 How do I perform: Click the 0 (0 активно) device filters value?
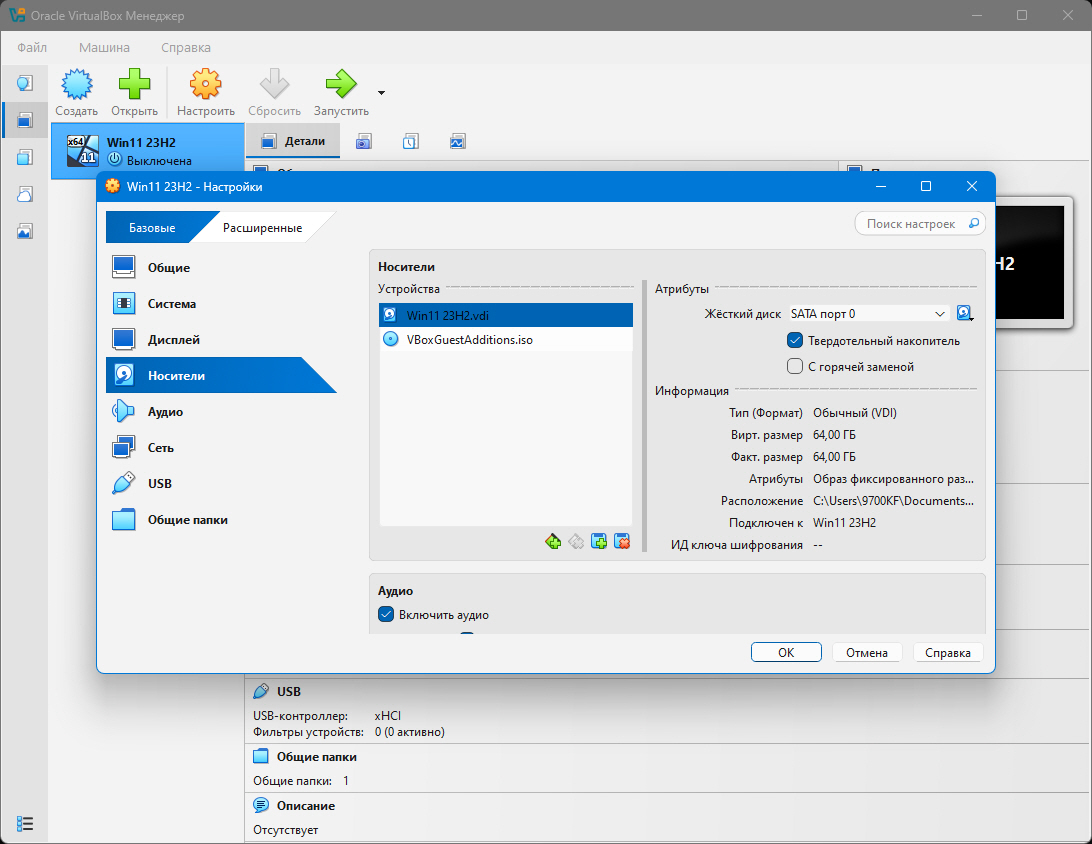tap(410, 732)
